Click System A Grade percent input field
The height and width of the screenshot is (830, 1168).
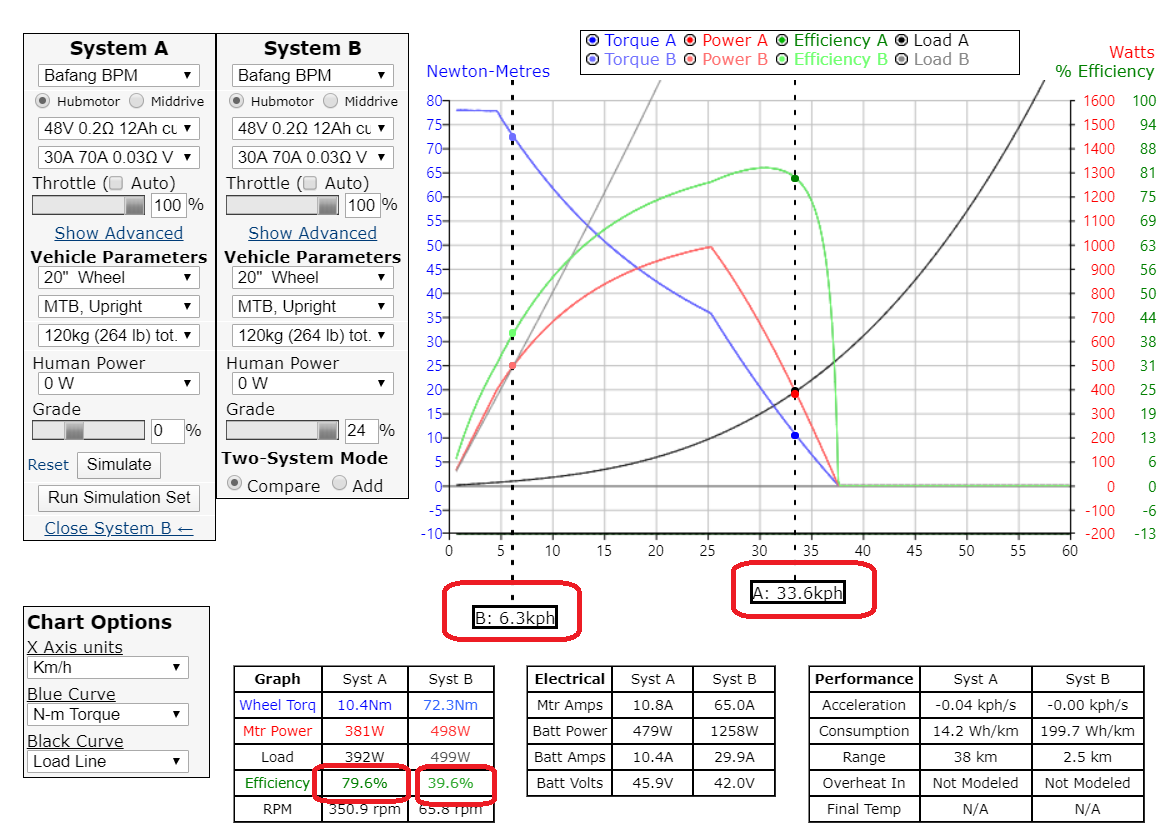pos(166,431)
